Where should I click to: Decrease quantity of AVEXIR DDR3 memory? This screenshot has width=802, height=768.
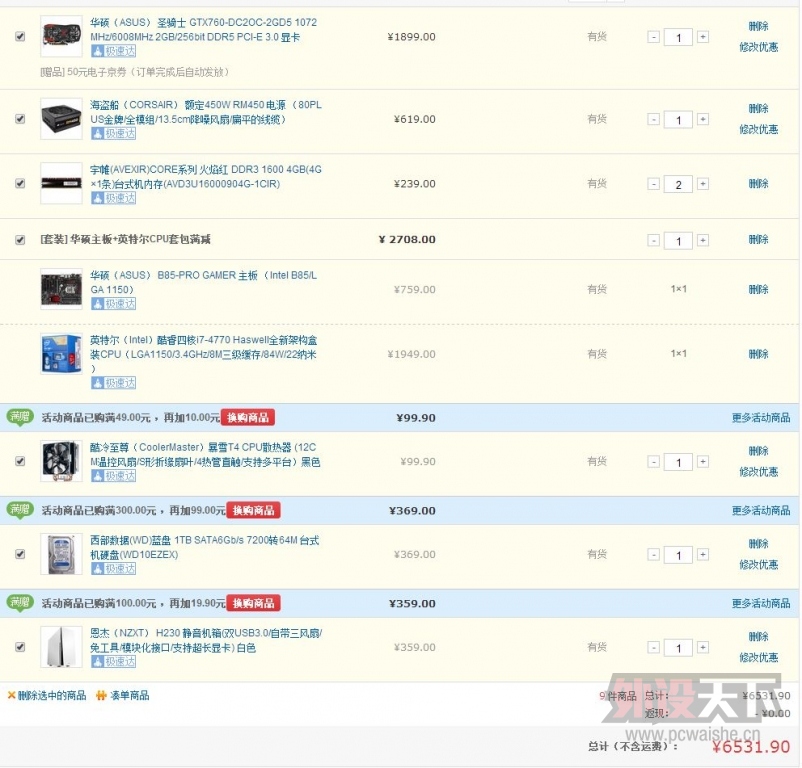(653, 184)
